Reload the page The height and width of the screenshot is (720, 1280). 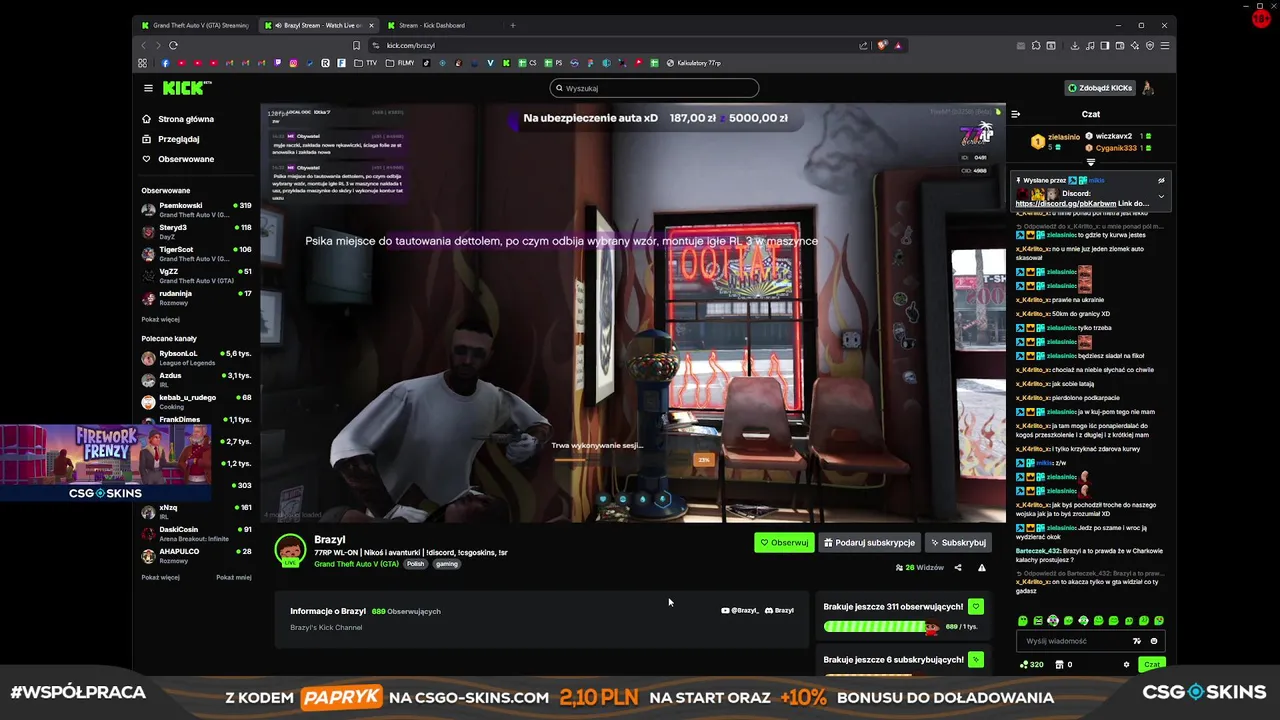(173, 45)
